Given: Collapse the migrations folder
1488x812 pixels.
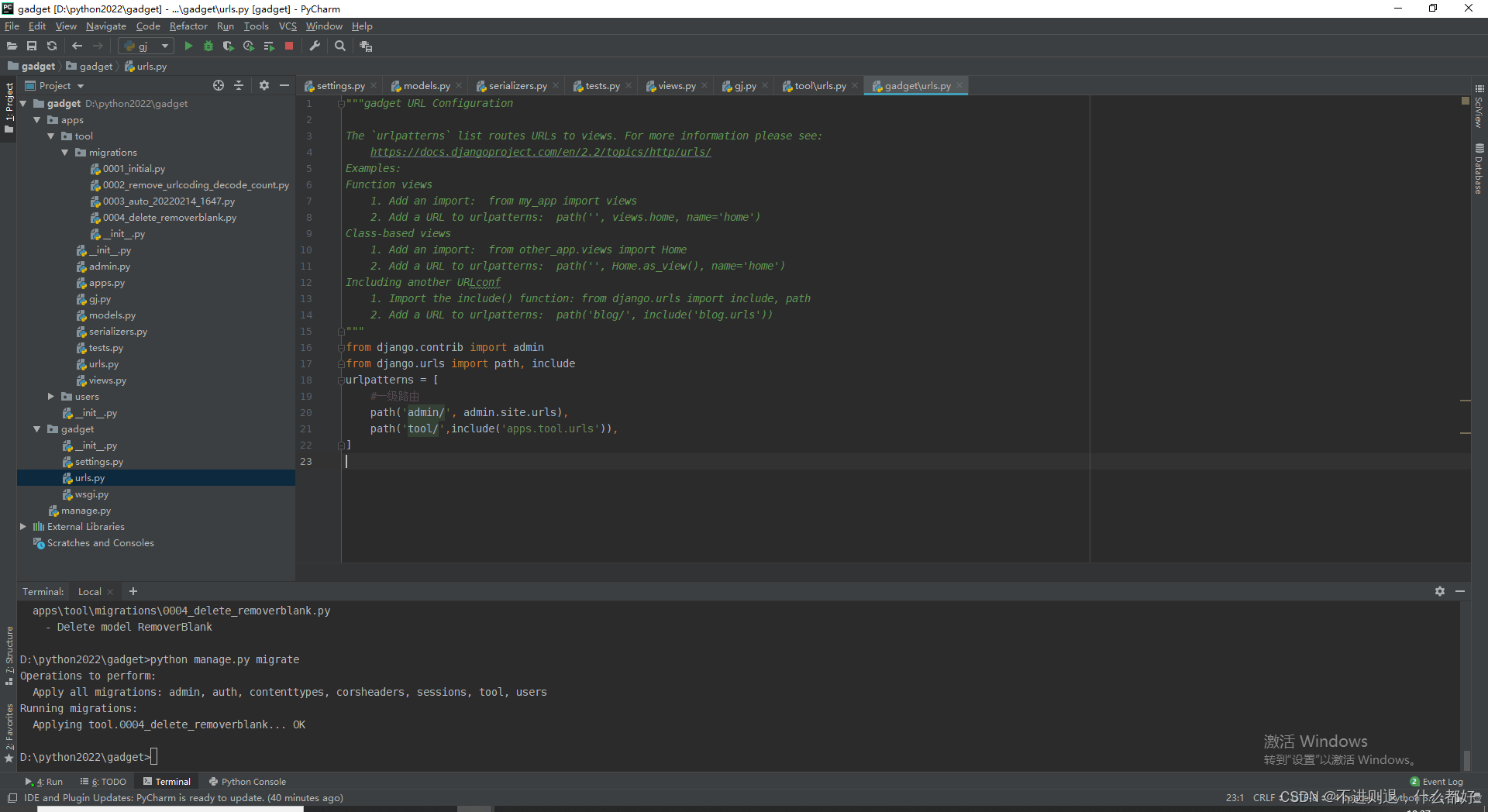Looking at the screenshot, I should click(x=65, y=153).
